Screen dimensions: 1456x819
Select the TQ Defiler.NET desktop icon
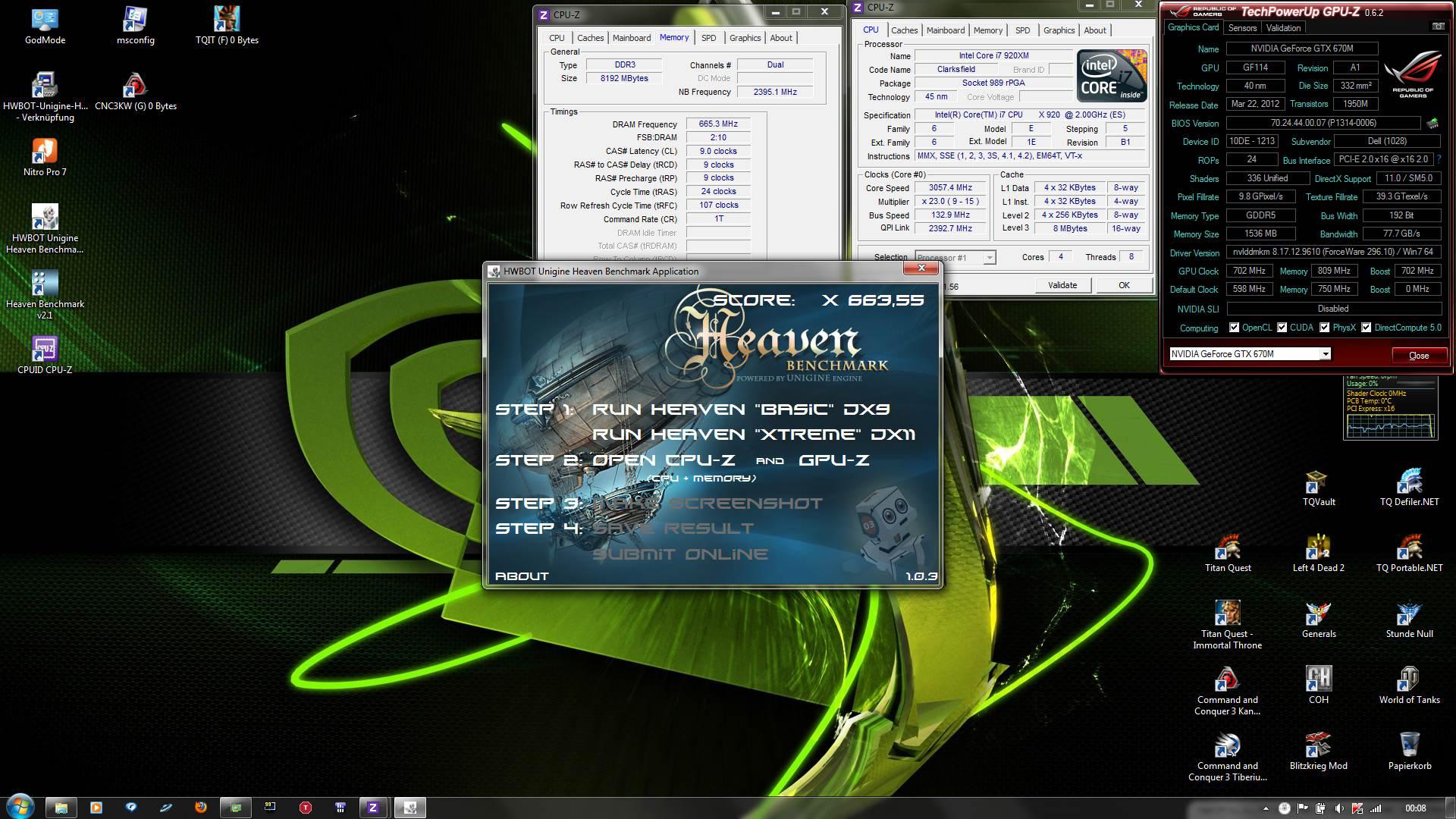[1409, 488]
